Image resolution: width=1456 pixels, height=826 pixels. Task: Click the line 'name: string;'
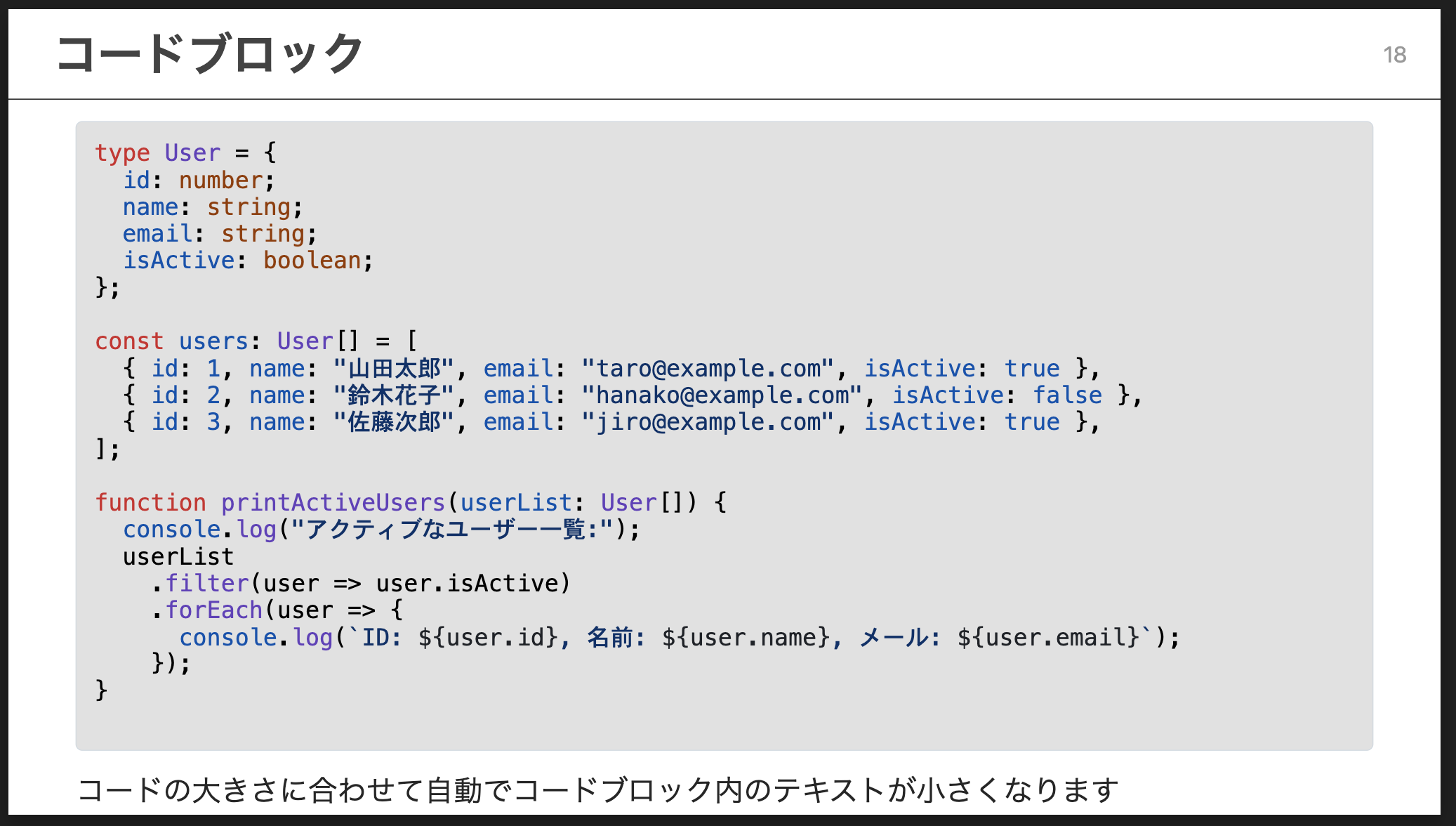point(213,207)
